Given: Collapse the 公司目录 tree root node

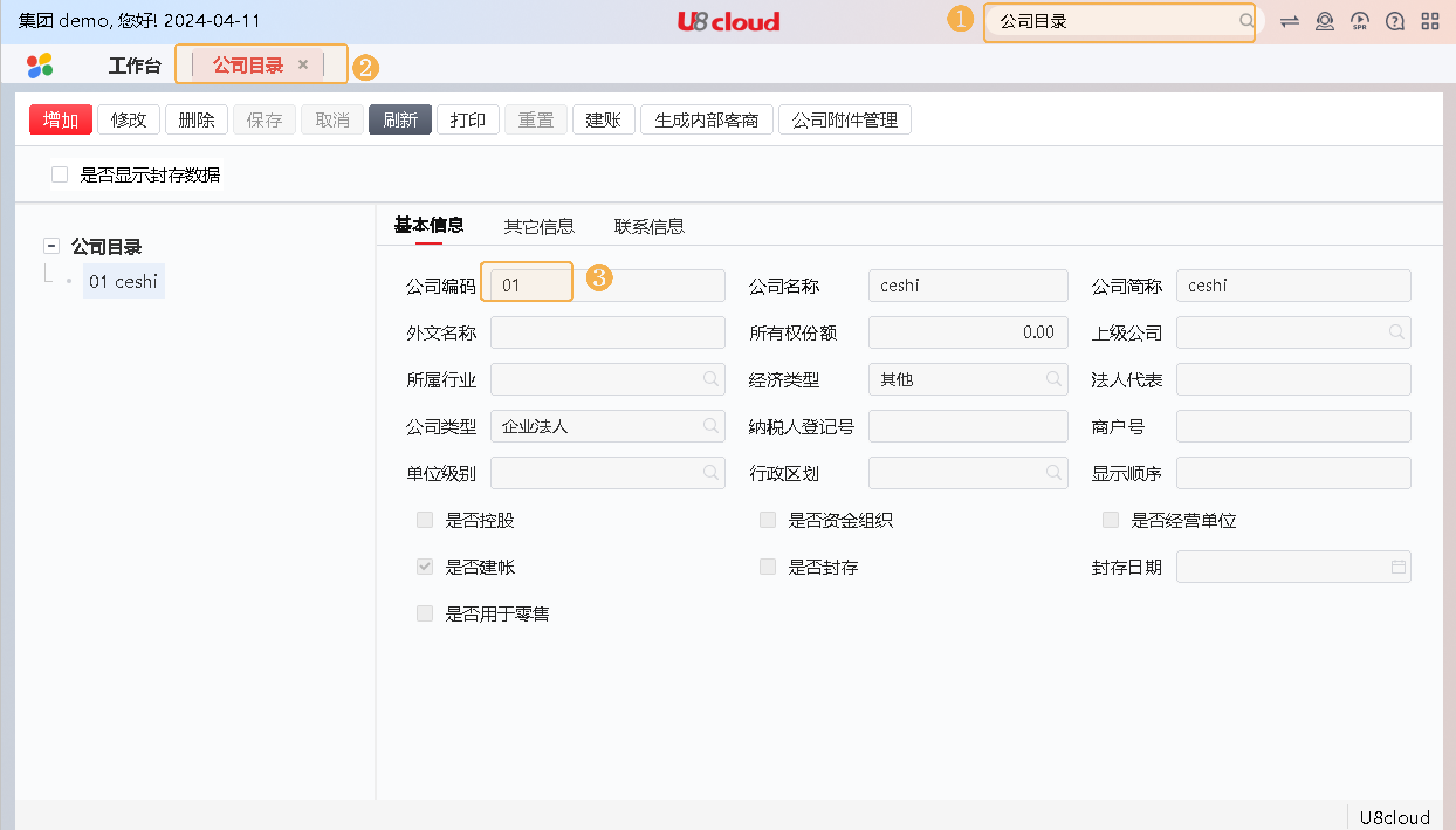Looking at the screenshot, I should (x=51, y=246).
